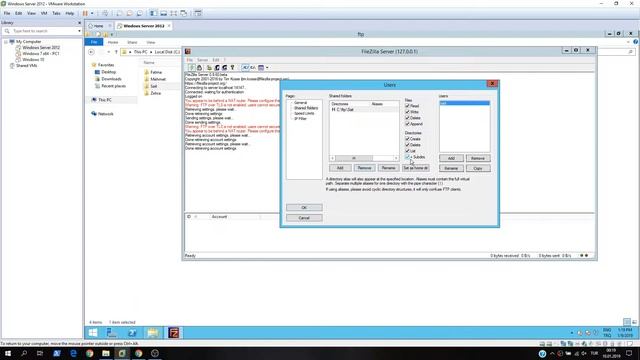This screenshot has height=360, width=640.
Task: Toggle the Directories Create checkbox
Action: (x=407, y=139)
